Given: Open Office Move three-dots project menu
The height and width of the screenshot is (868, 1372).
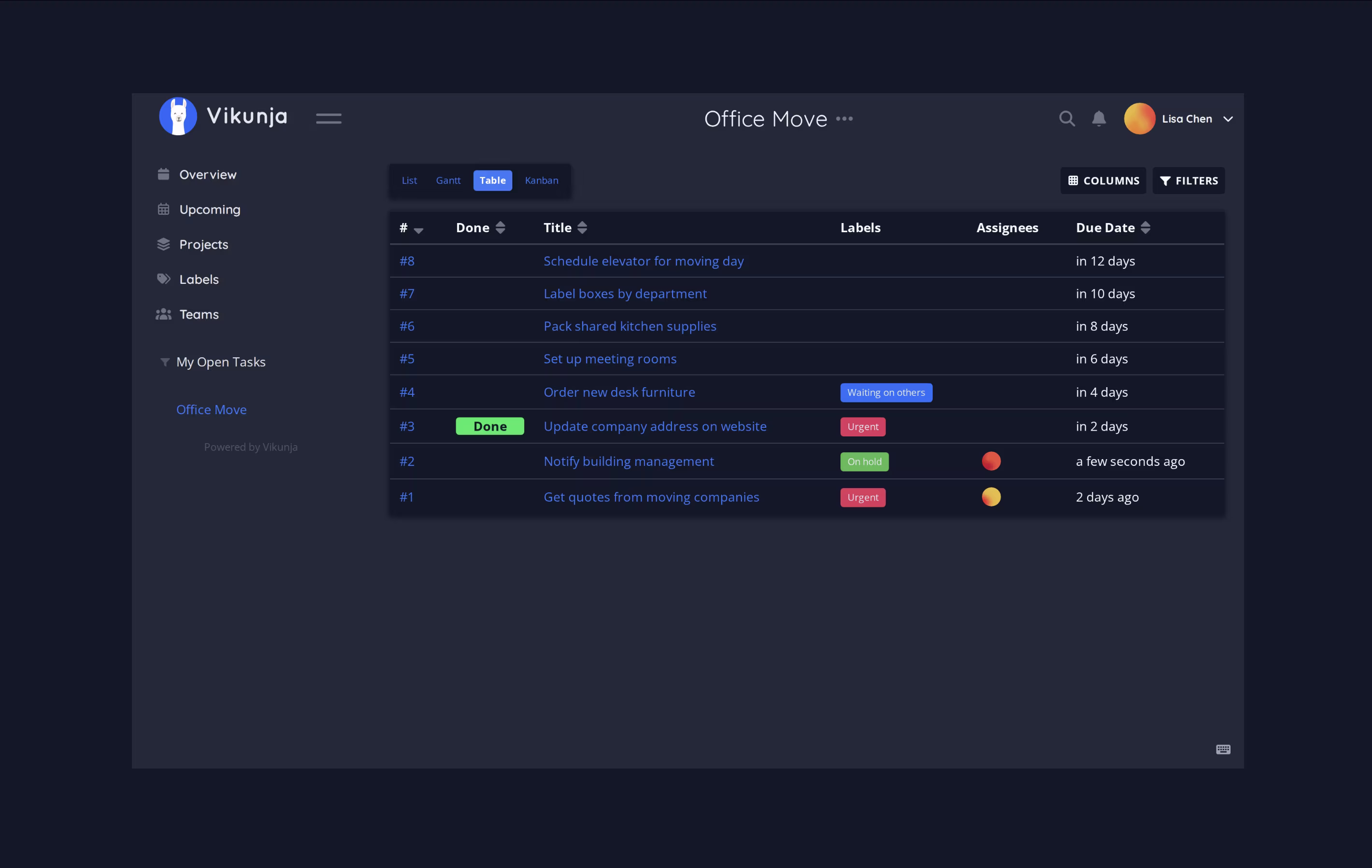Looking at the screenshot, I should (x=844, y=119).
